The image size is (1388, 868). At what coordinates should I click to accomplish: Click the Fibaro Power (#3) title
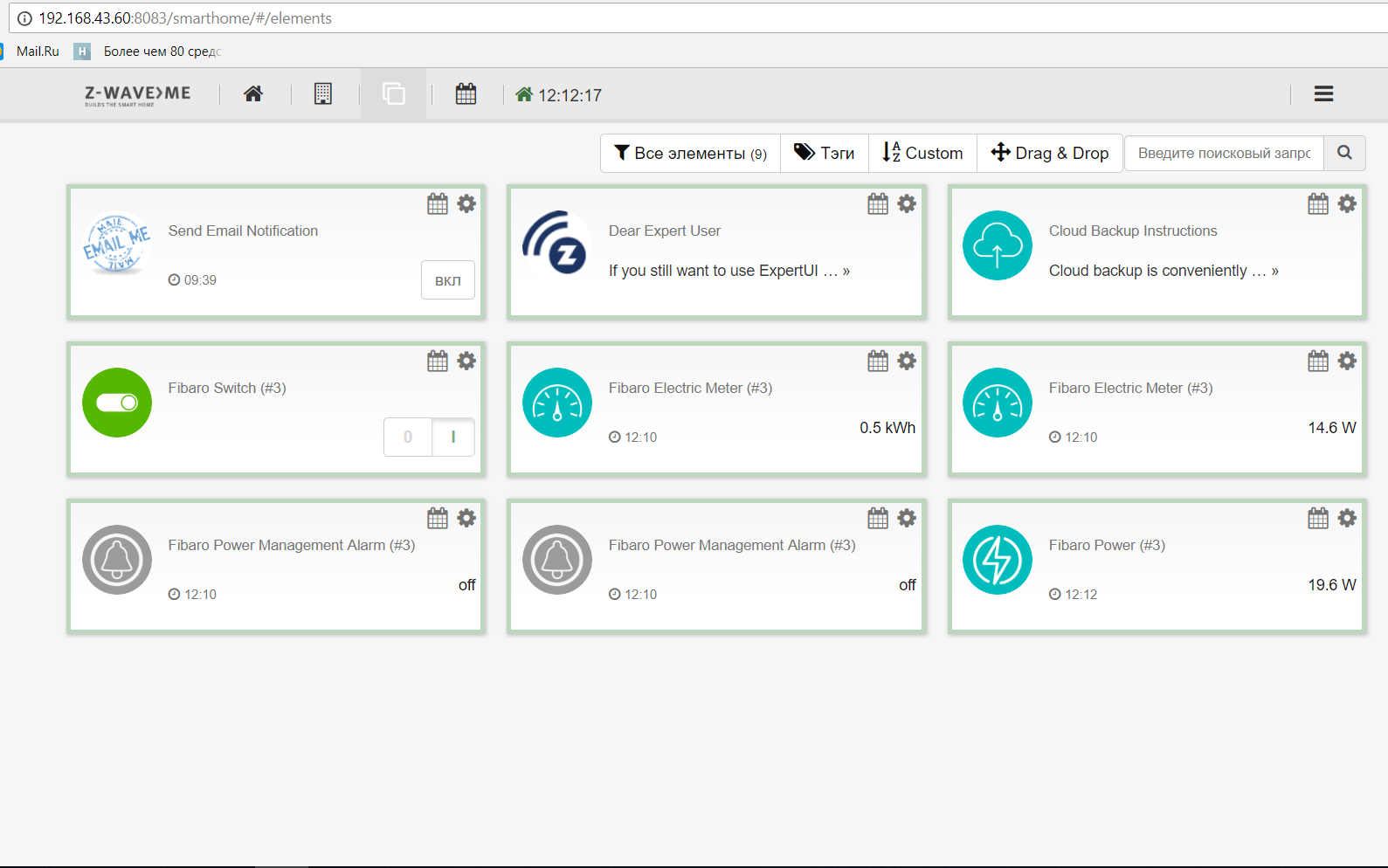tap(1107, 545)
